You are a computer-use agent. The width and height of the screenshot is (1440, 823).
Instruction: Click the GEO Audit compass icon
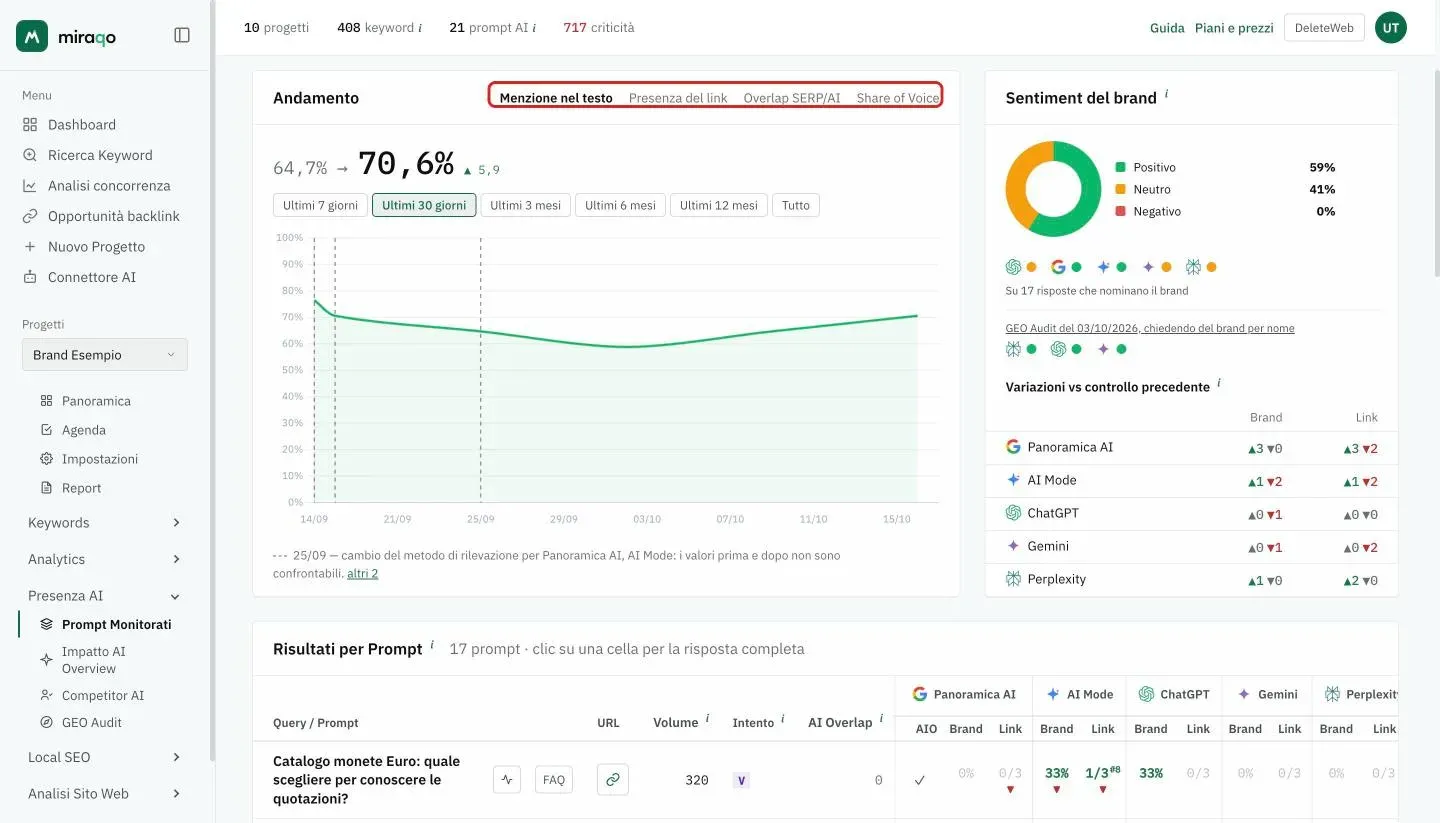[46, 722]
